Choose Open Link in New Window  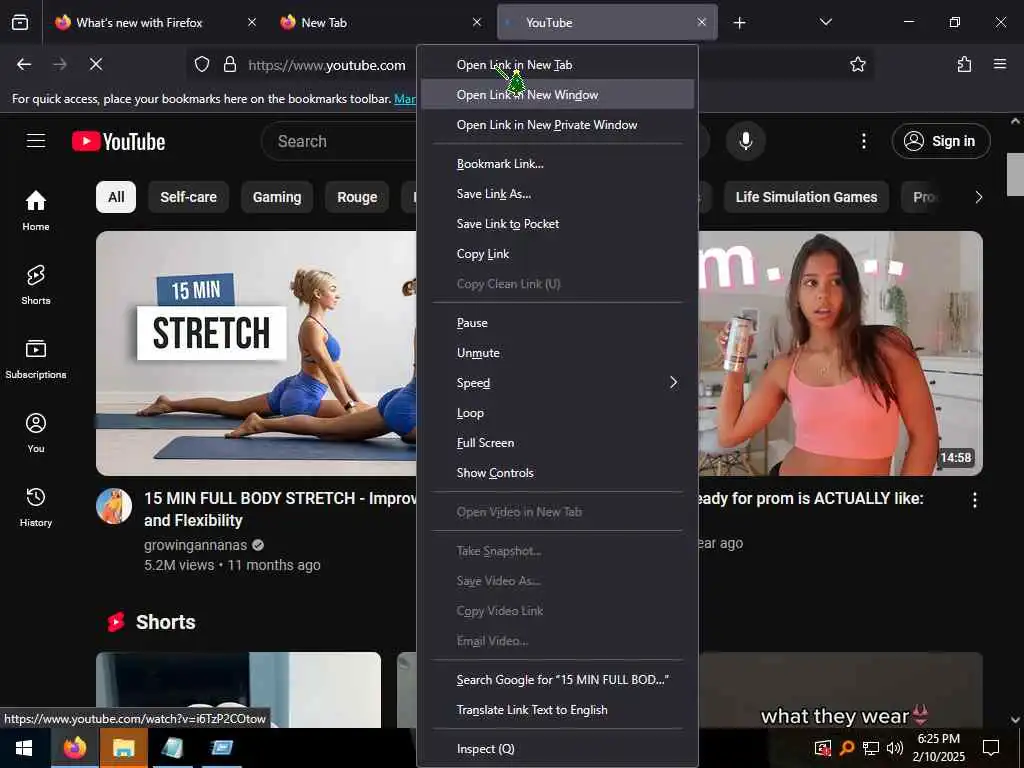coord(557,95)
